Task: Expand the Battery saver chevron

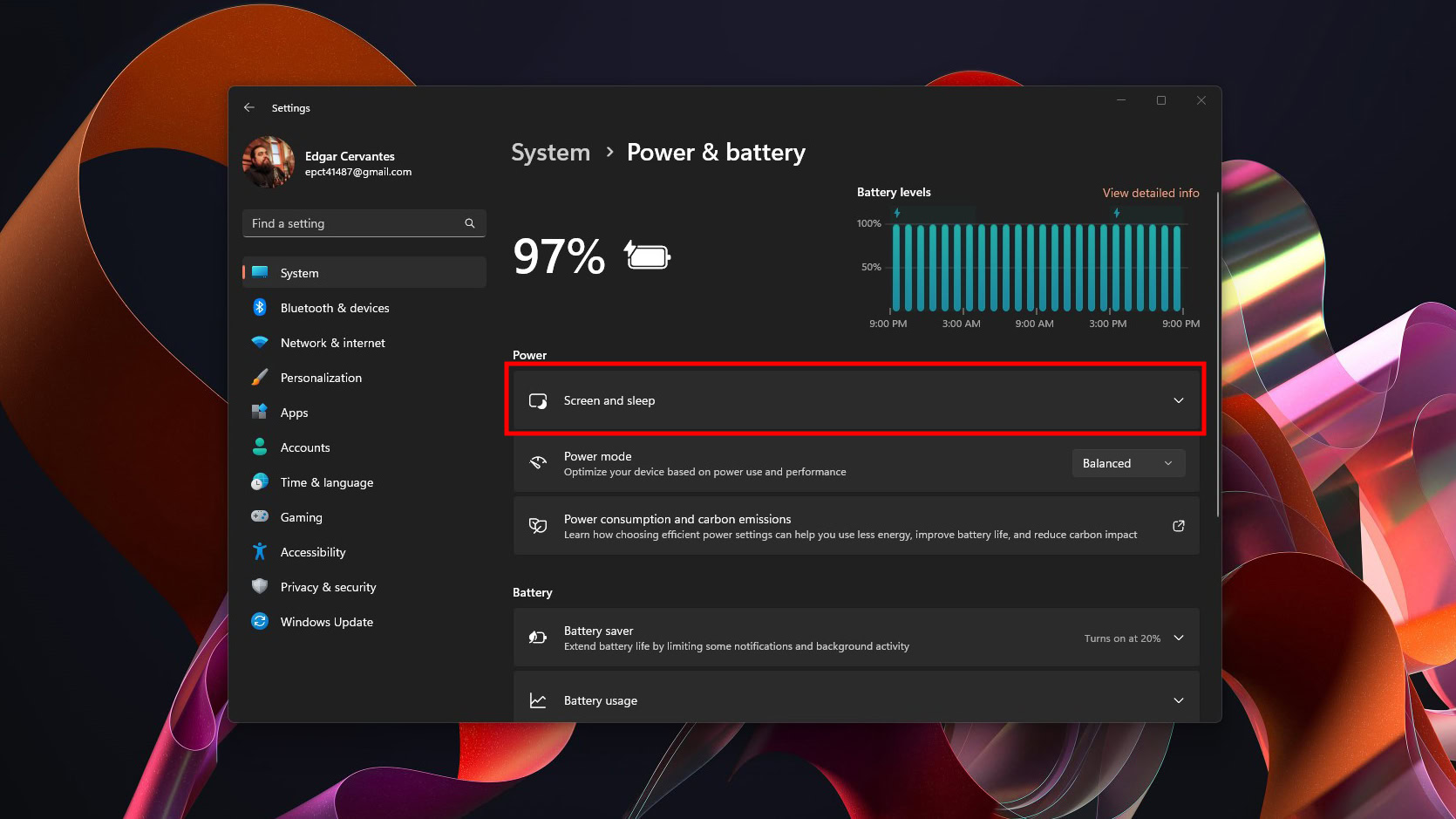Action: click(1179, 638)
